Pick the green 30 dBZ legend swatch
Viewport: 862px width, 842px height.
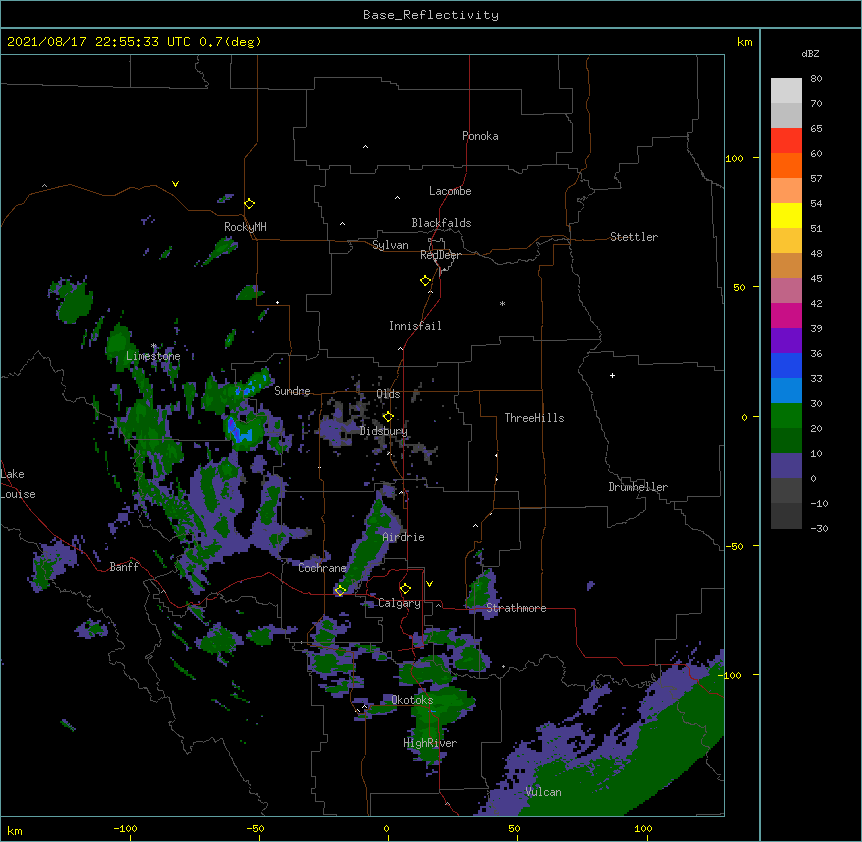click(786, 416)
